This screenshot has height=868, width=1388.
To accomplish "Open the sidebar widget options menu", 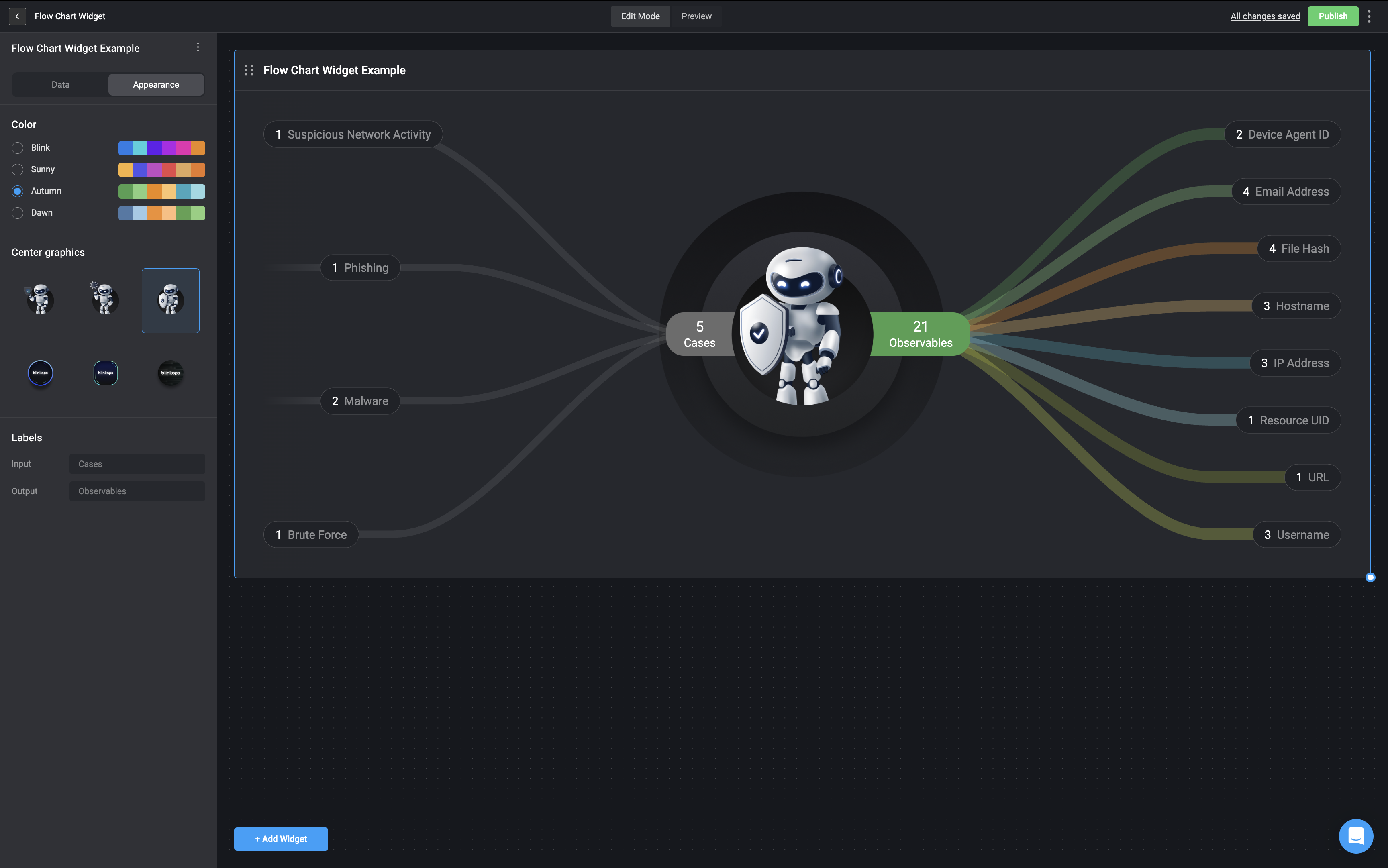I will click(198, 48).
